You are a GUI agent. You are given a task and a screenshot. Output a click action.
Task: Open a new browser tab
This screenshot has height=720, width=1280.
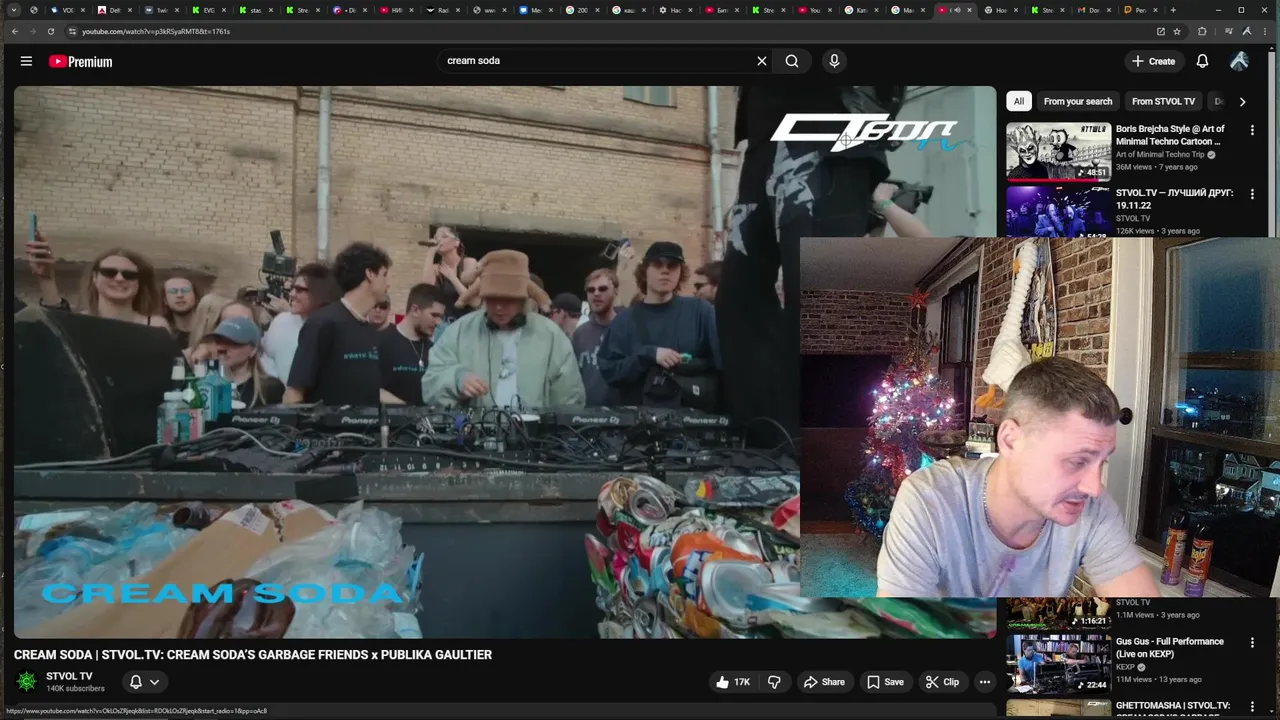pyautogui.click(x=1173, y=10)
